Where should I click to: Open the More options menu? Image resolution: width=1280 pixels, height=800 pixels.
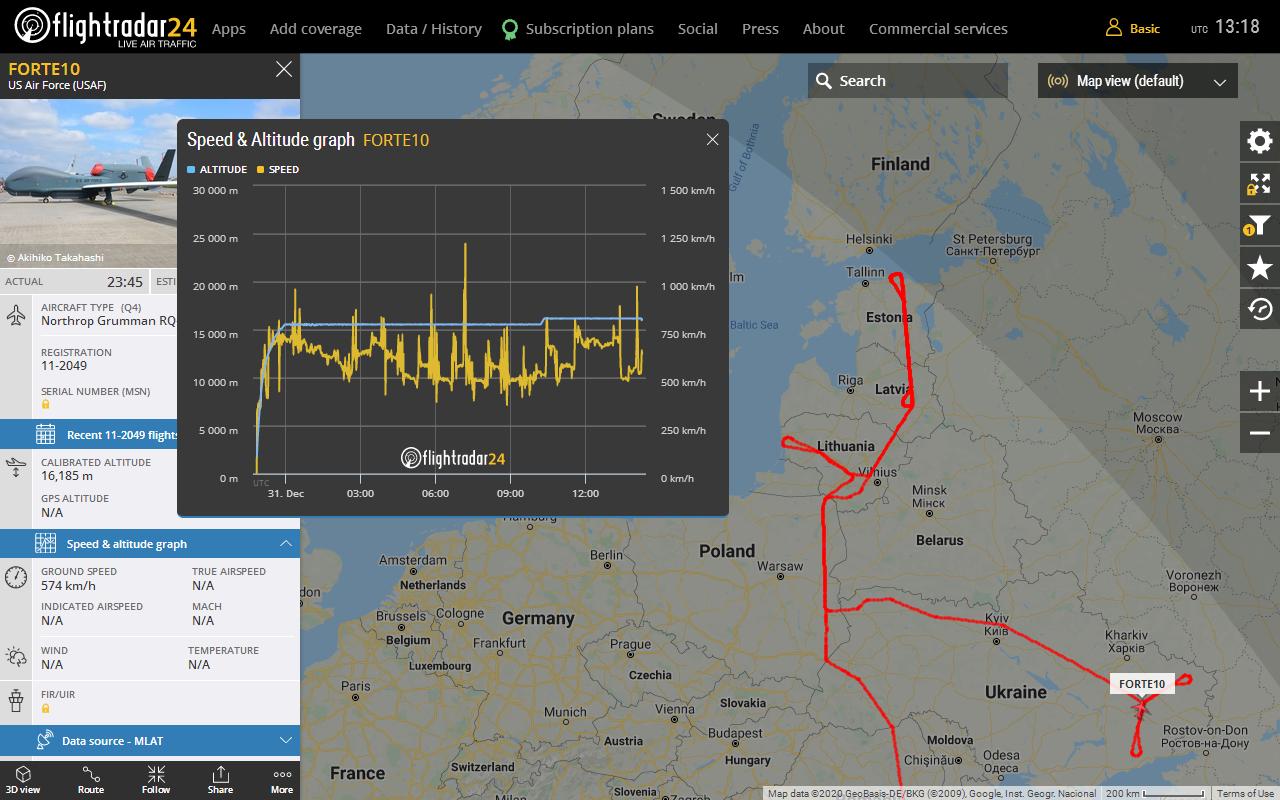point(282,780)
